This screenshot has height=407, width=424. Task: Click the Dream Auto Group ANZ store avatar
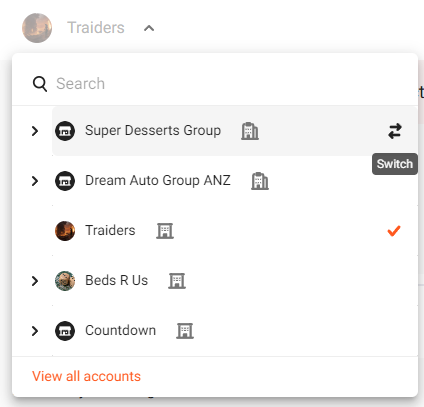[65, 181]
